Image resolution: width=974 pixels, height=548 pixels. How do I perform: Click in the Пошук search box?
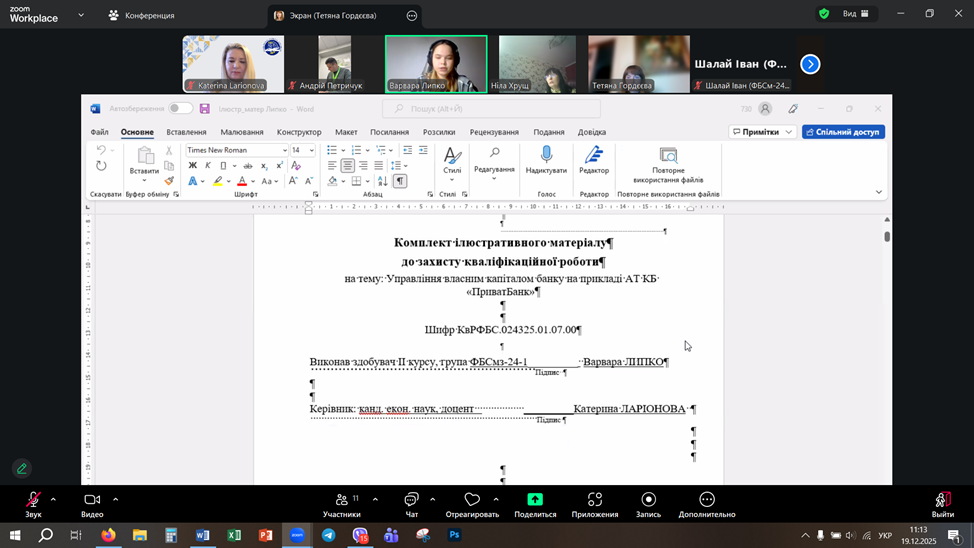coord(490,109)
